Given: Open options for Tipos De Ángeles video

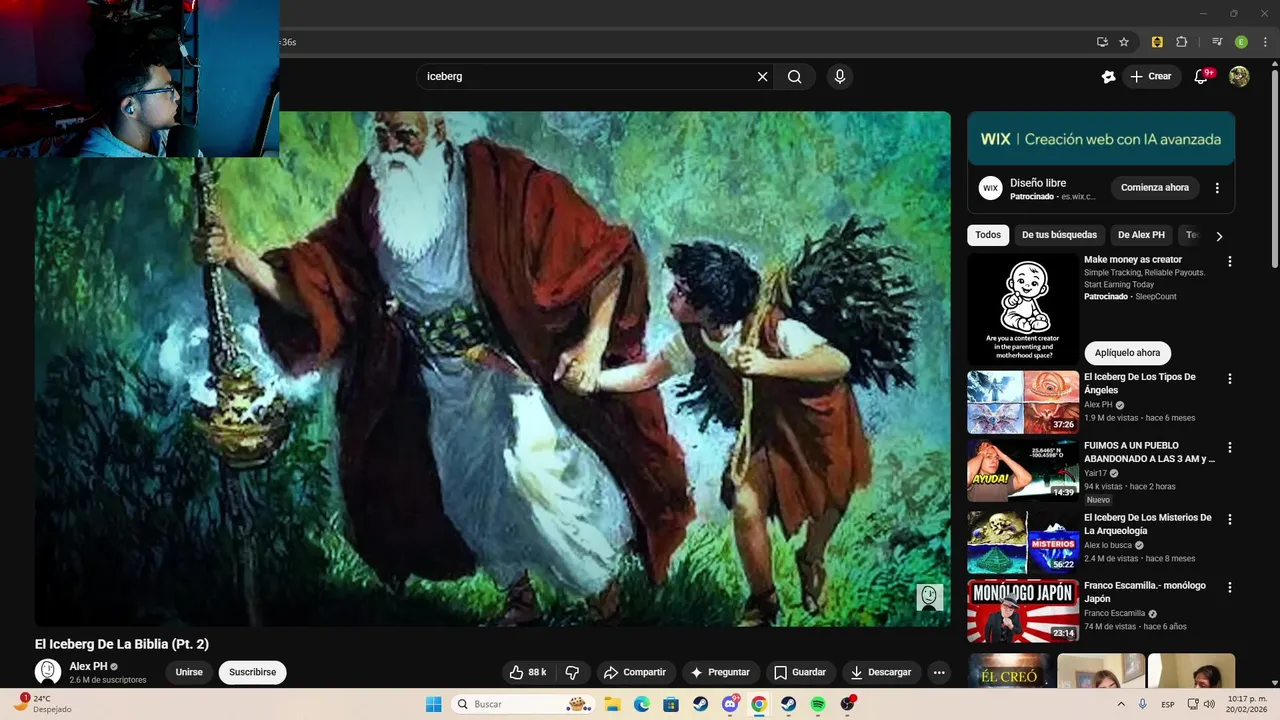Looking at the screenshot, I should [x=1230, y=379].
